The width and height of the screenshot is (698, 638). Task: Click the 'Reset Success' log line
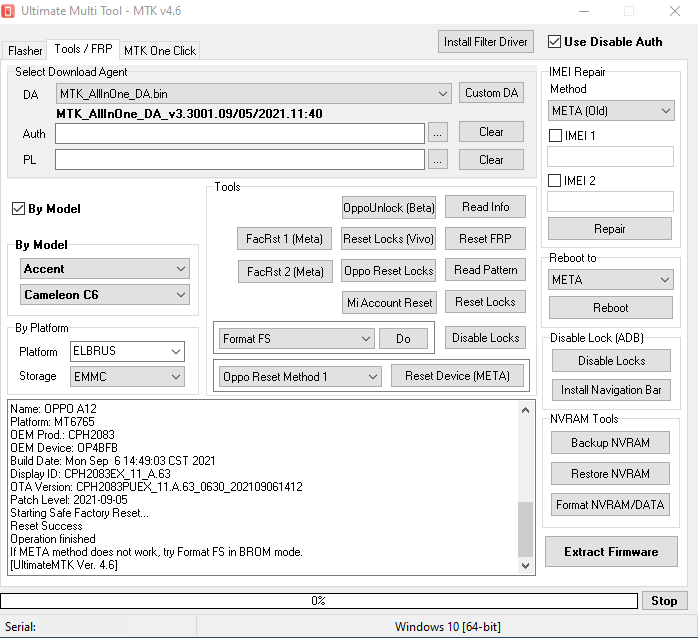46,526
